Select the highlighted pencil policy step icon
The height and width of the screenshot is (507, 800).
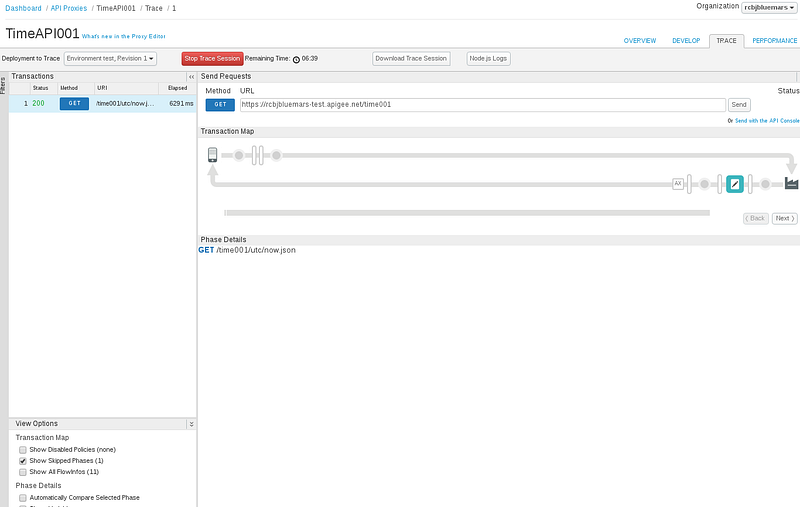tap(735, 184)
